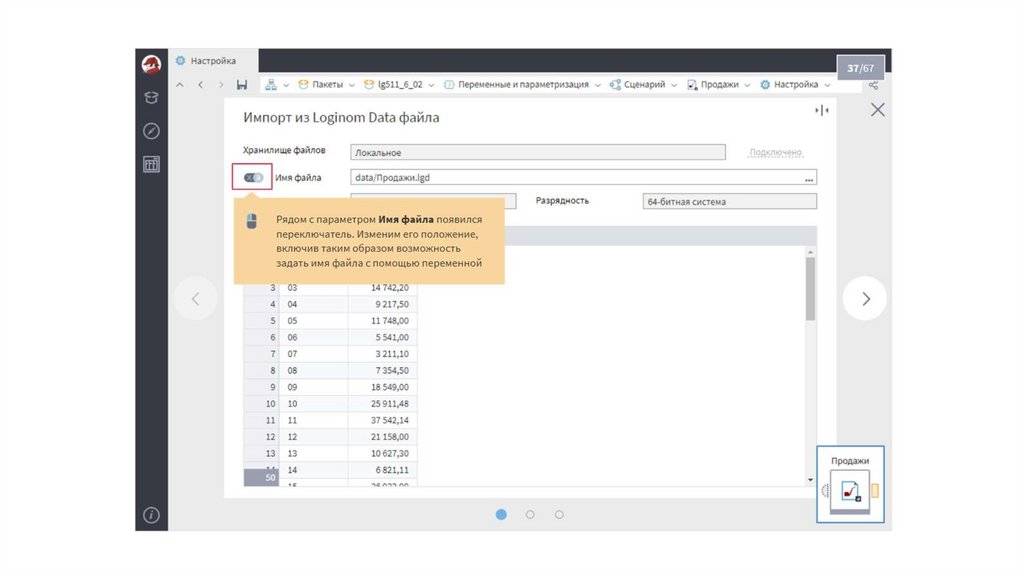Open the graduation cap learning icon

tap(151, 97)
